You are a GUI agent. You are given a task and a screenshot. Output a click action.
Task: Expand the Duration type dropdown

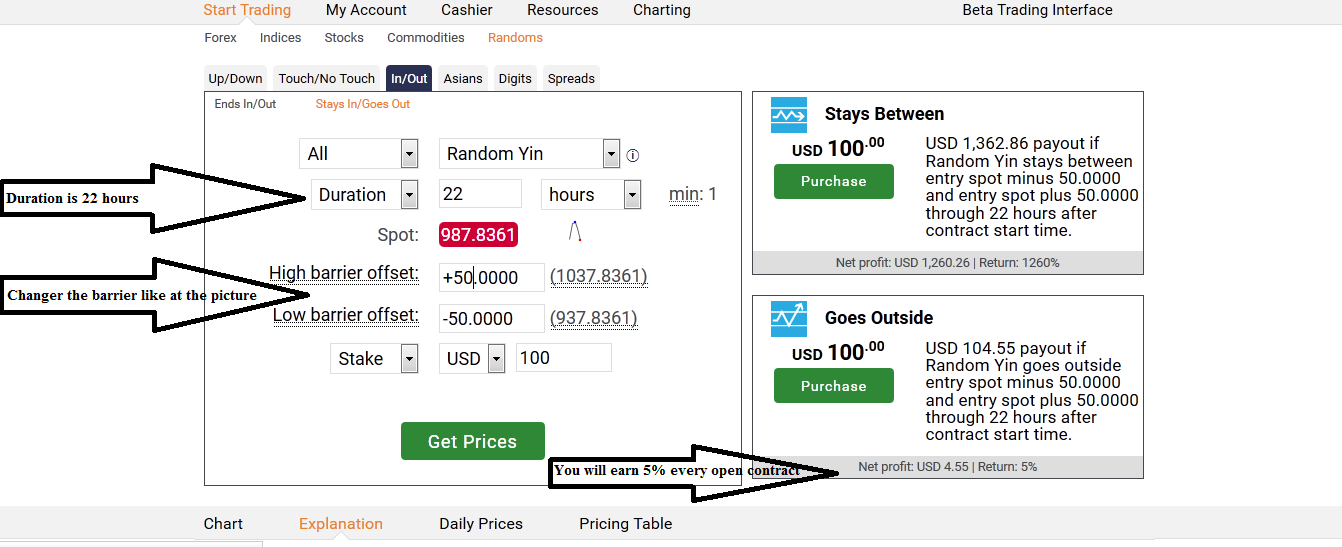pos(365,194)
